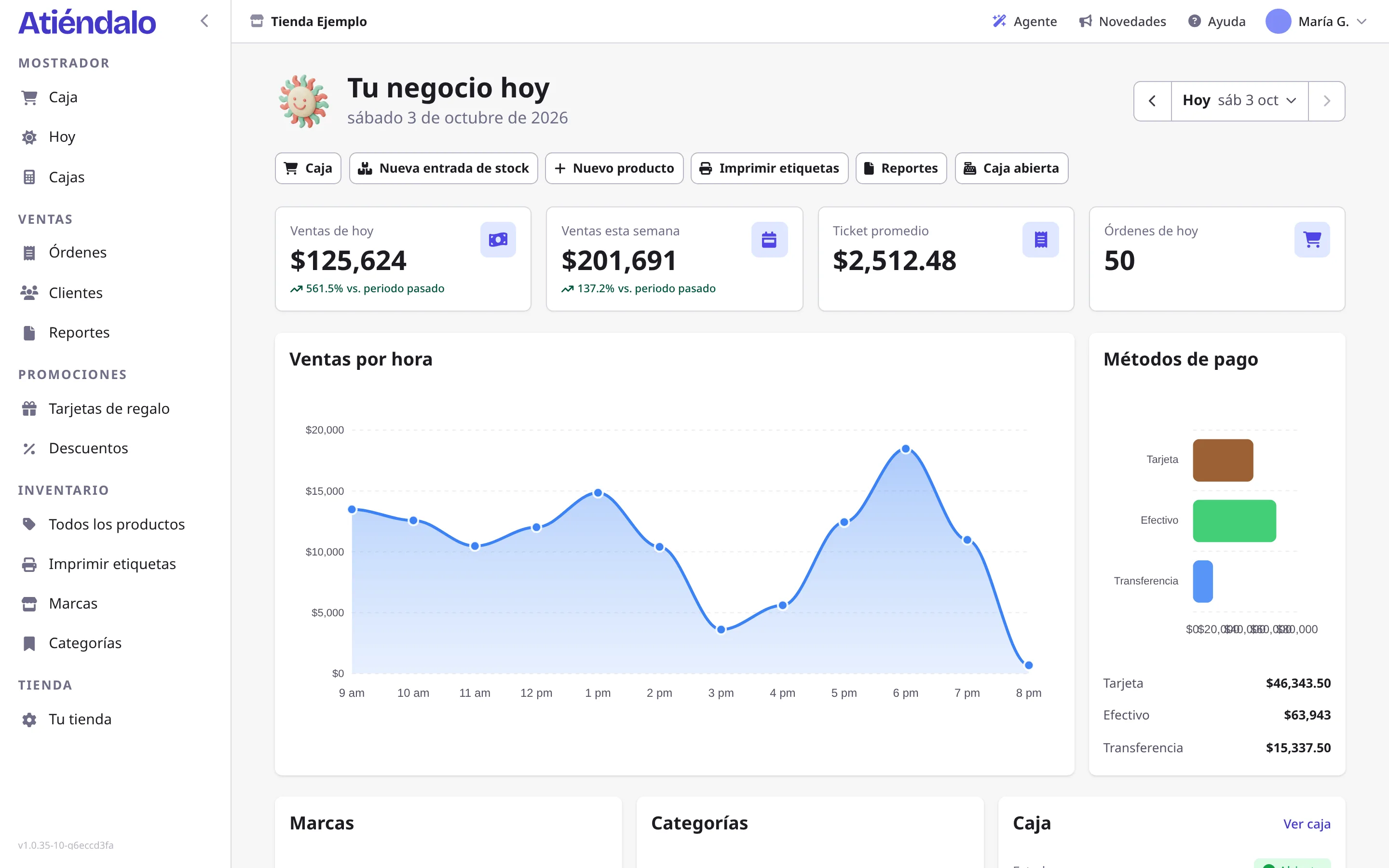Click the sidebar Imprimir etiquetas printer icon
Image resolution: width=1389 pixels, height=868 pixels.
(29, 564)
